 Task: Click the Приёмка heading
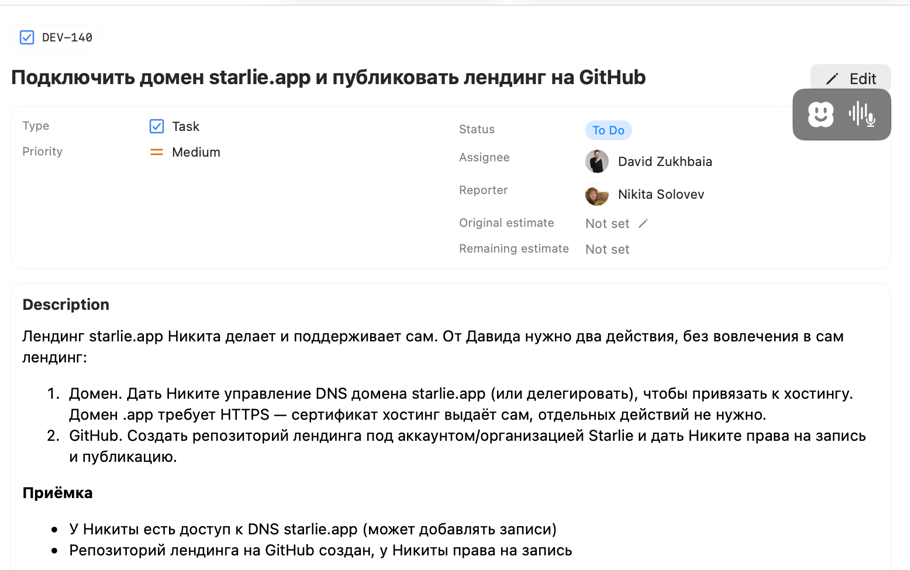point(57,493)
